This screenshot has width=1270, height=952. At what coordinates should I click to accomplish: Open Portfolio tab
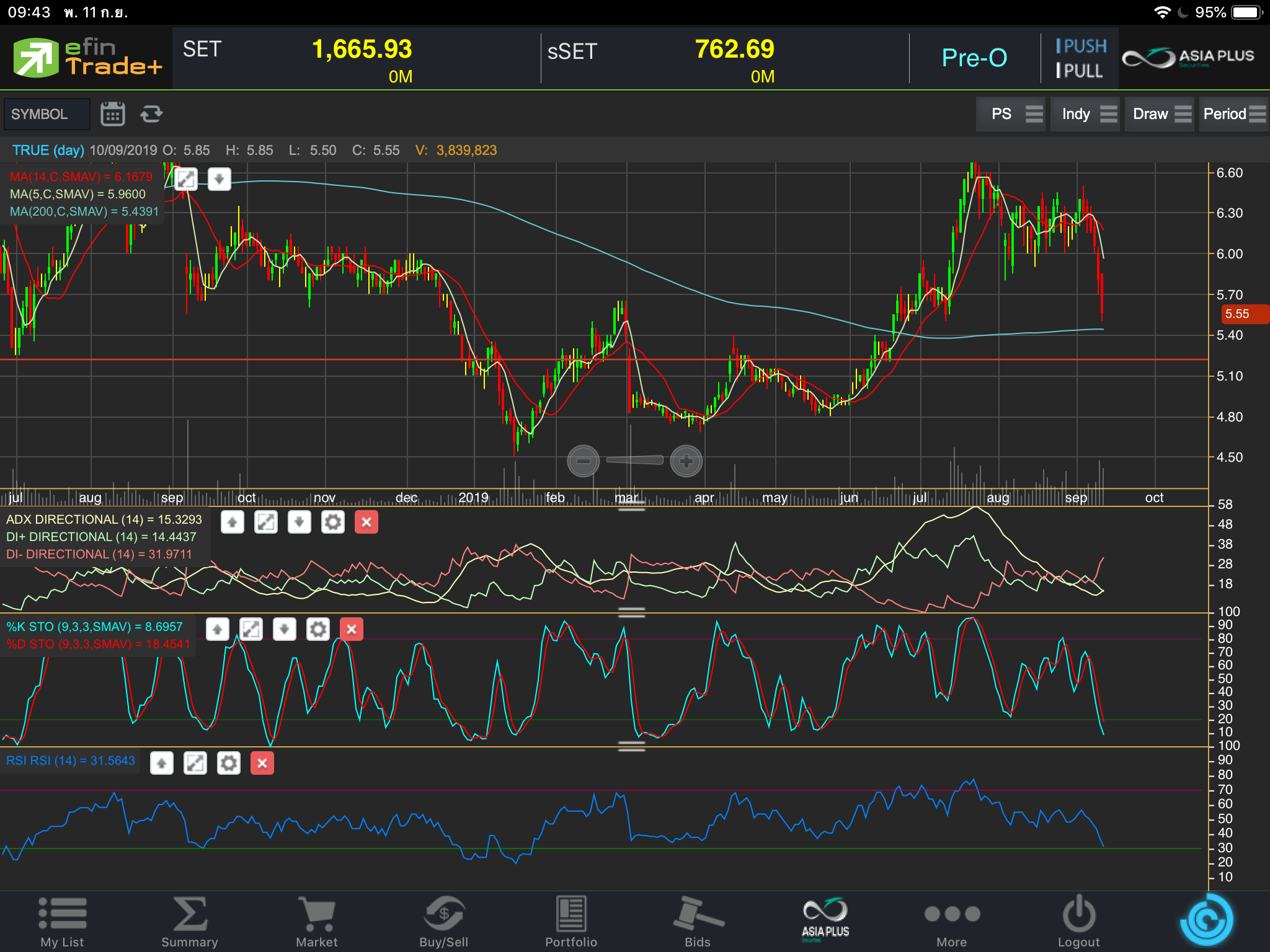click(x=571, y=922)
